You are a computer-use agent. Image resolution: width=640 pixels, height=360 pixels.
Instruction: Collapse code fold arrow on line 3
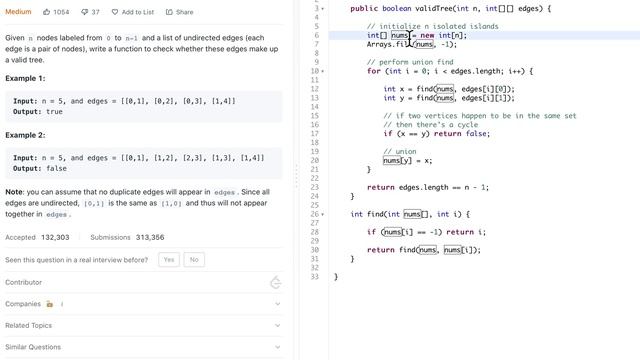(323, 9)
